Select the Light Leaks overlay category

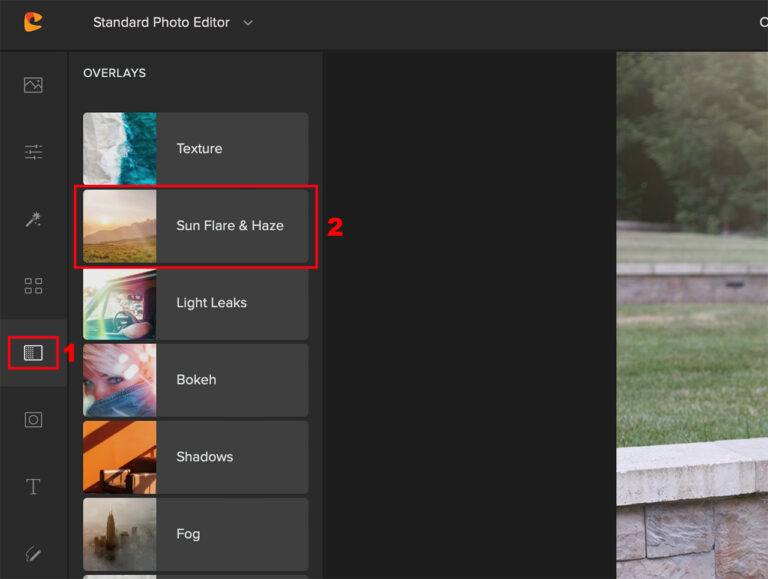tap(195, 303)
